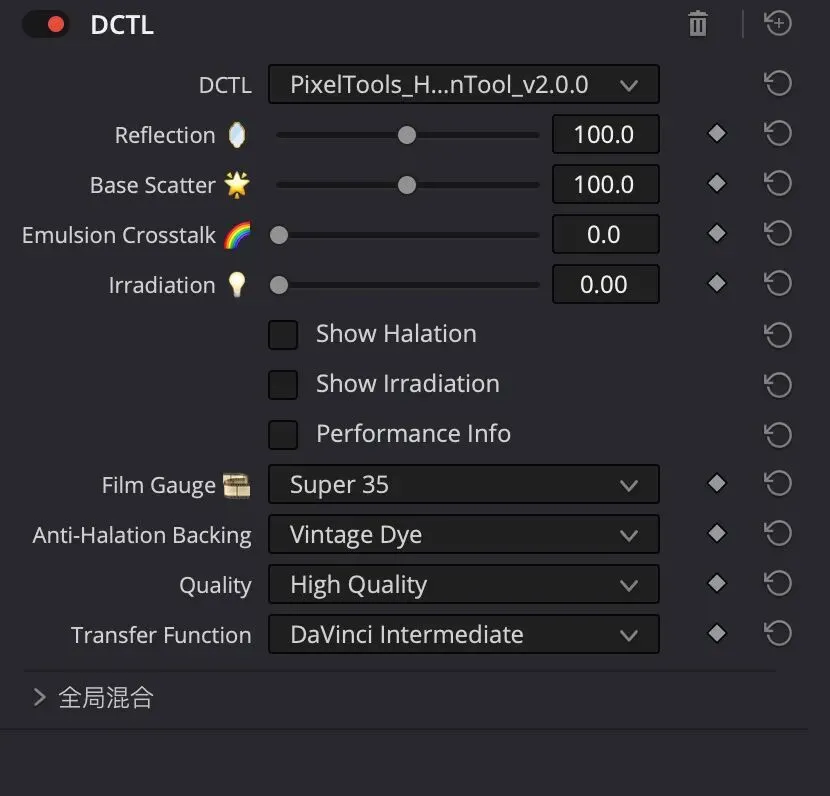Open the Film Gauge Super 35 dropdown
This screenshot has height=796, width=830.
[464, 484]
